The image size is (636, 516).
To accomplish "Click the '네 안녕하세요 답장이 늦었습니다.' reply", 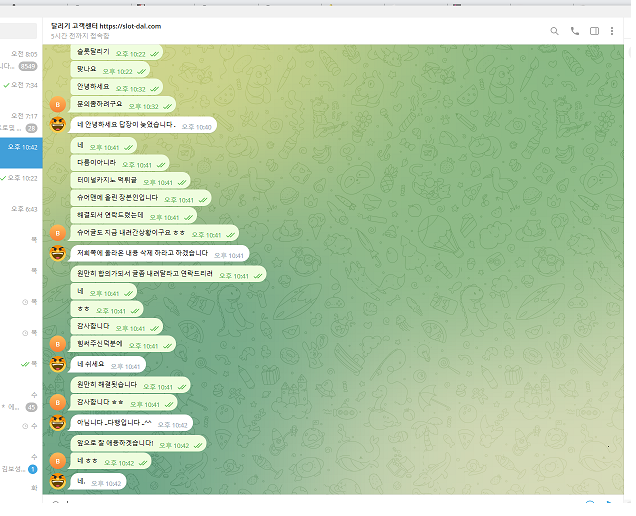I will click(143, 125).
